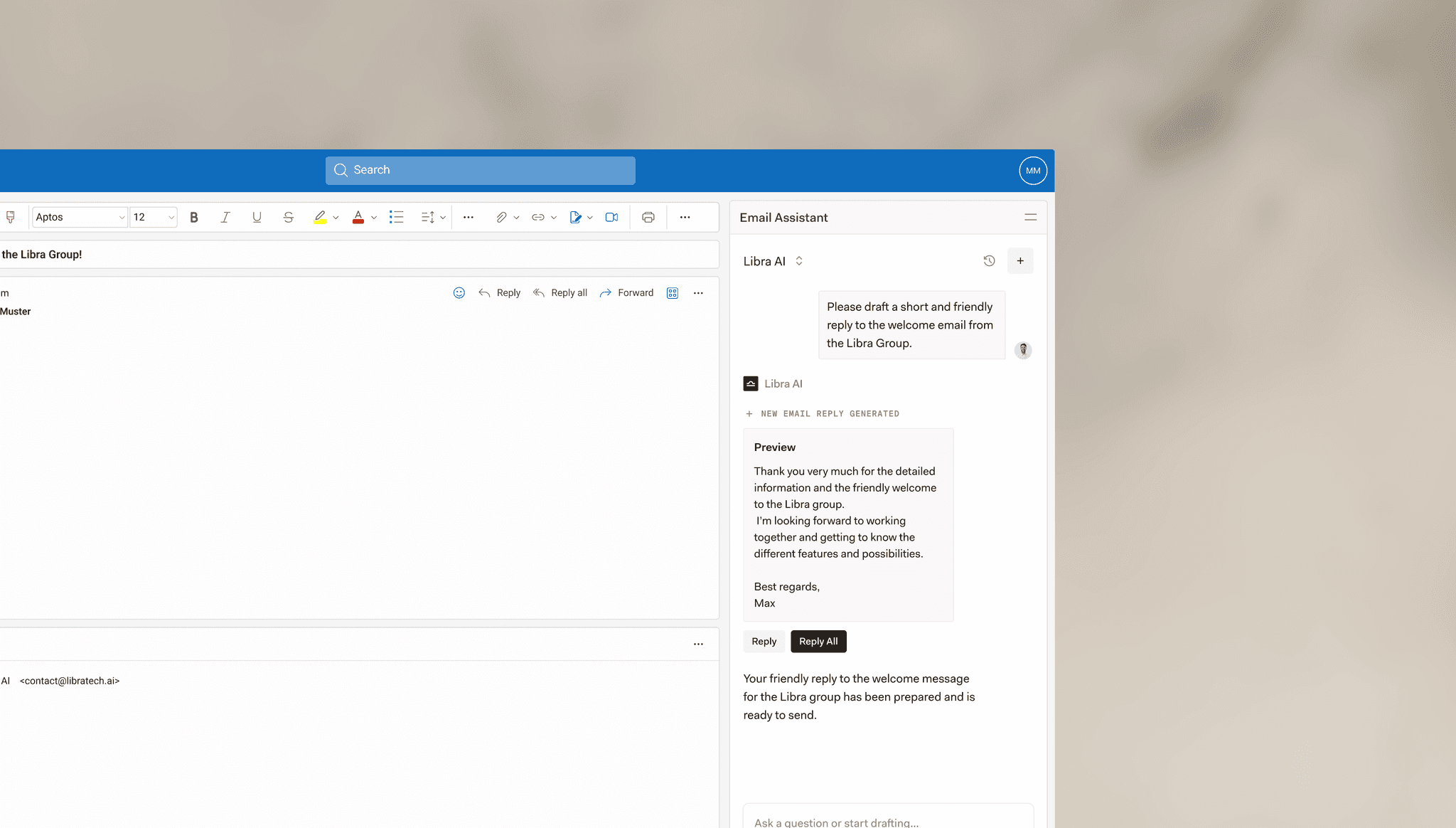Image resolution: width=1456 pixels, height=828 pixels.
Task: Forward the email
Action: 626,293
